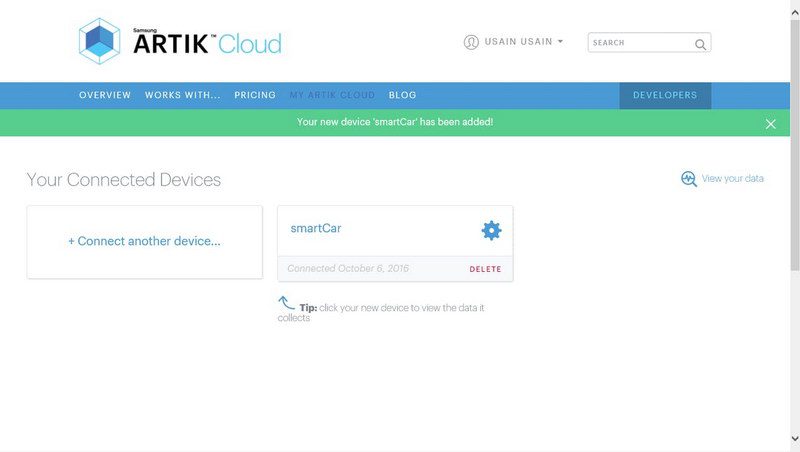Click the 'Your Connected Devices' heading

[x=124, y=180]
